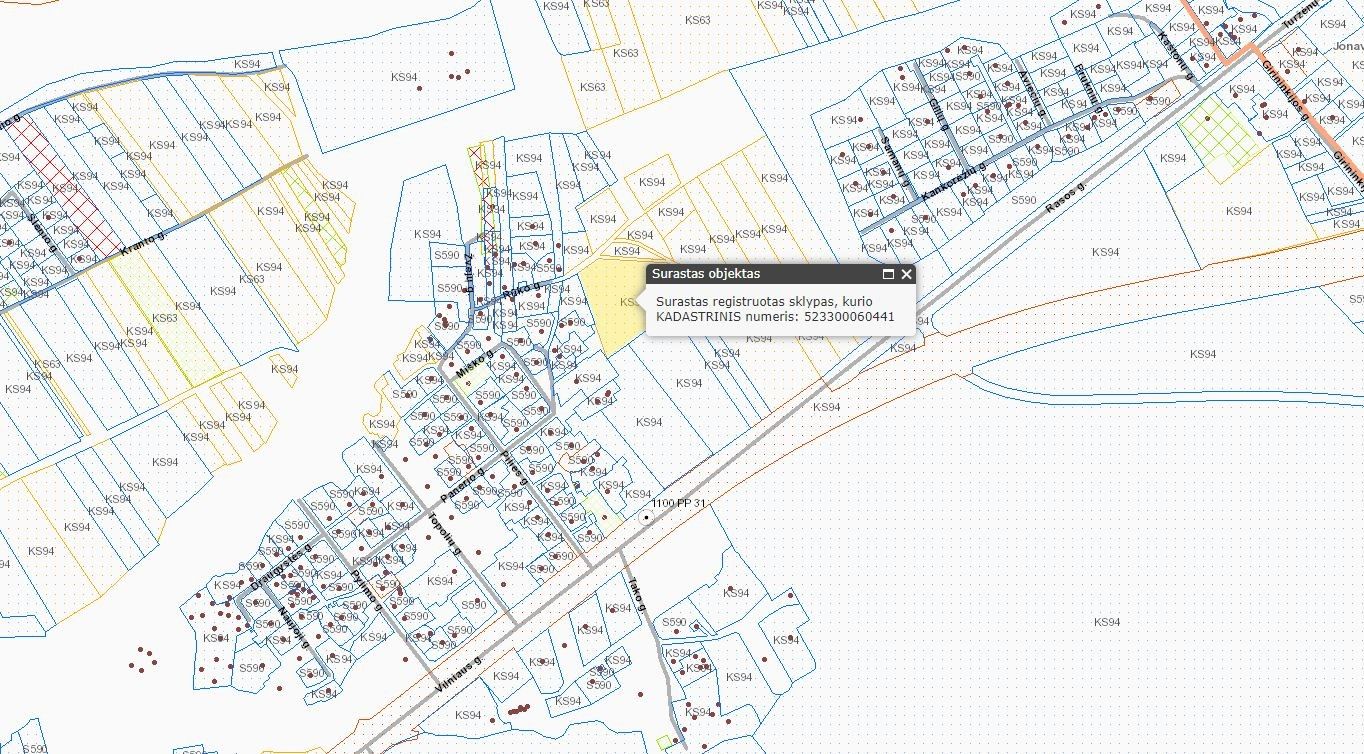Click the Surastas objektas popup title bar
1364x754 pixels.
pos(760,274)
